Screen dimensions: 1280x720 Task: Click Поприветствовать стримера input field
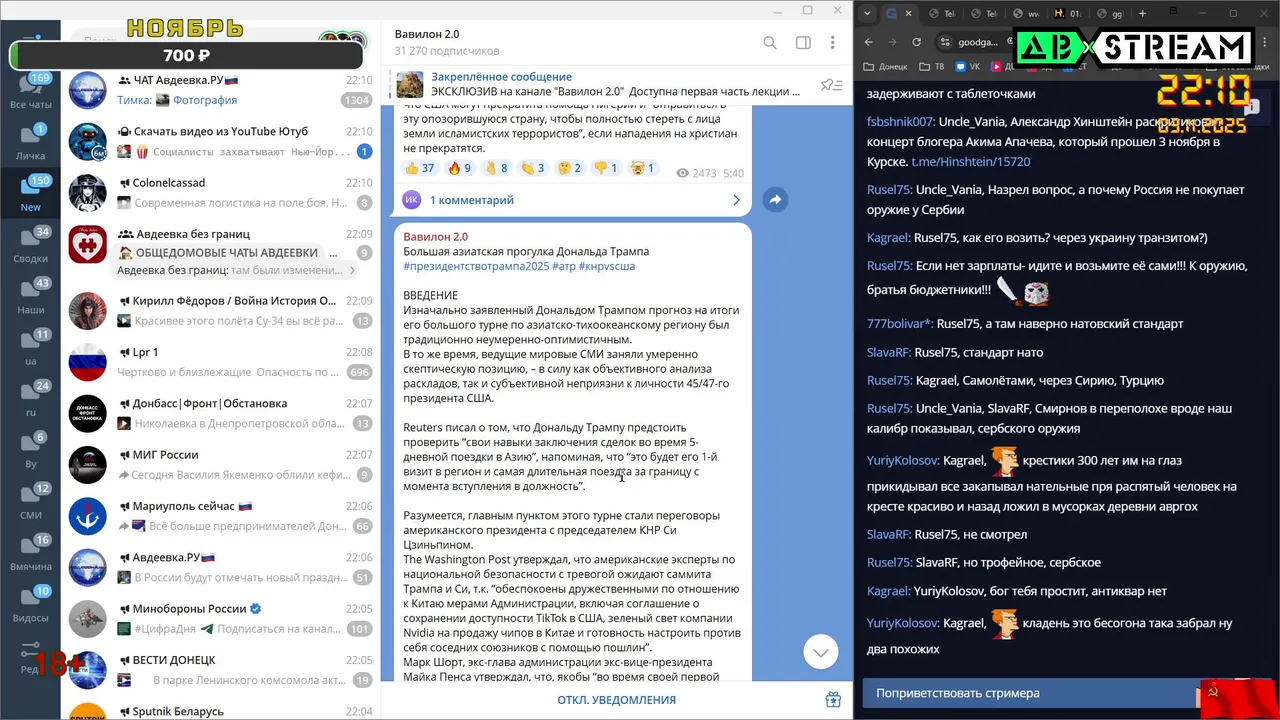pos(1030,693)
